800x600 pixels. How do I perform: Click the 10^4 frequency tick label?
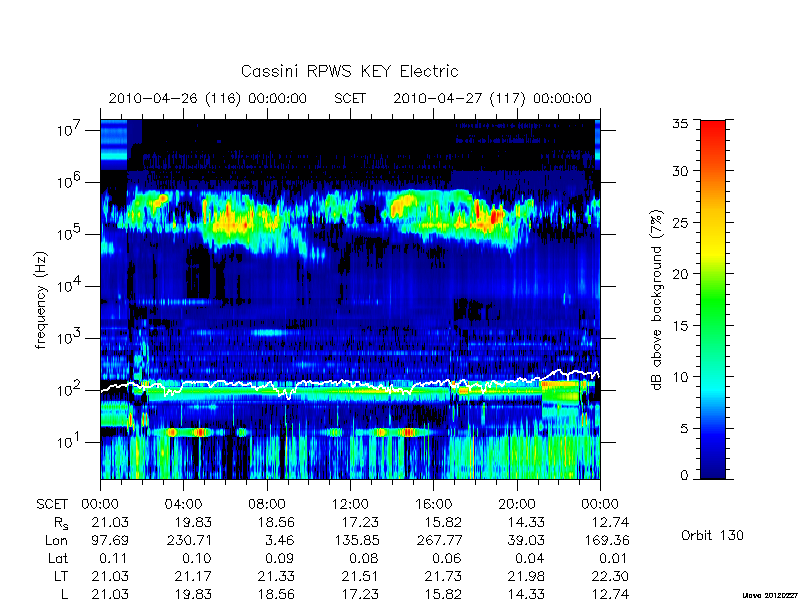click(x=69, y=285)
